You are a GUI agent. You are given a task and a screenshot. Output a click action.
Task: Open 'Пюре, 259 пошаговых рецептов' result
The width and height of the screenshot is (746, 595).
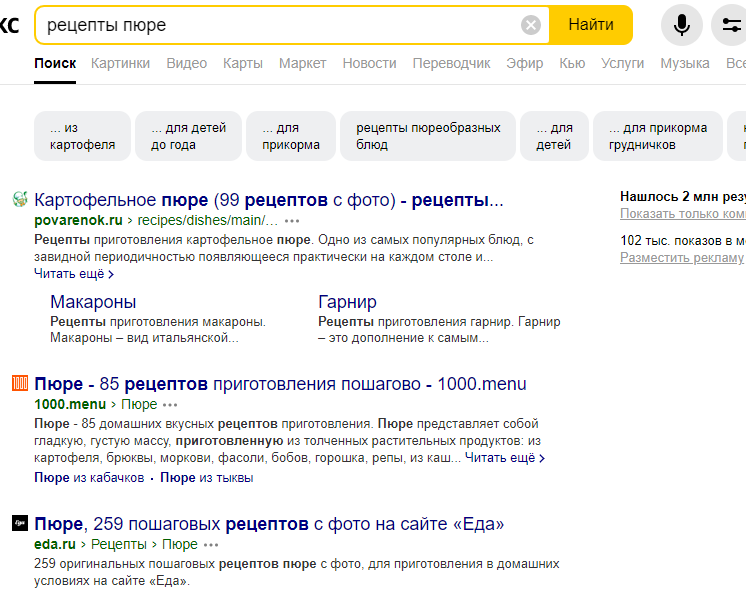coord(269,524)
